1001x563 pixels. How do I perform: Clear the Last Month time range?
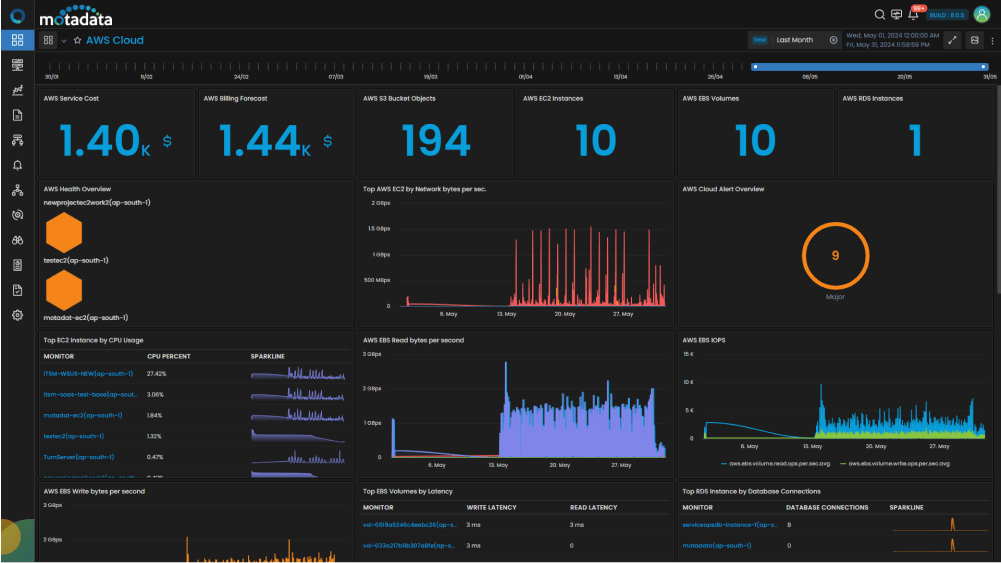[833, 40]
